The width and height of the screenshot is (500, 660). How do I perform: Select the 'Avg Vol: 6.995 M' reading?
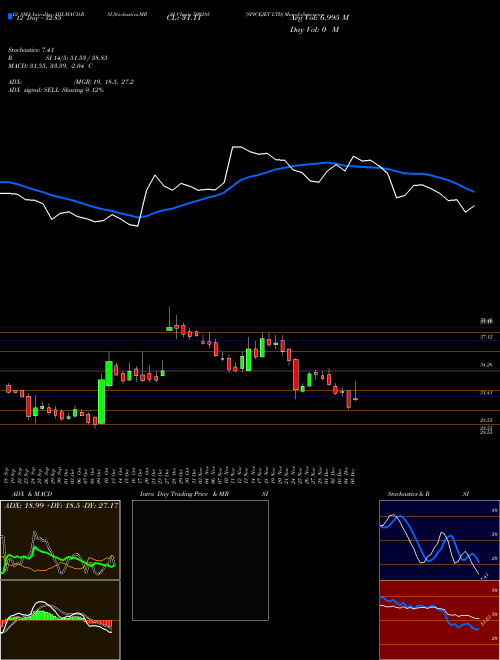point(319,18)
